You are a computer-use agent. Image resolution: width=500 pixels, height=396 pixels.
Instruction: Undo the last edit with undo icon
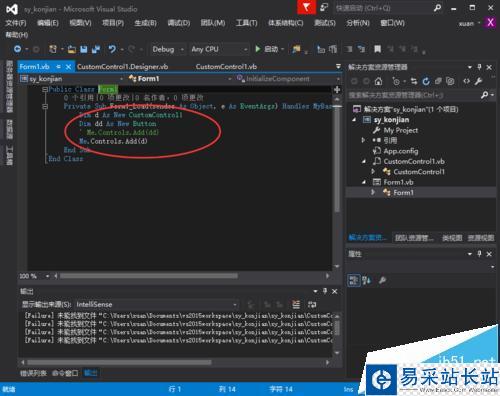coord(112,49)
